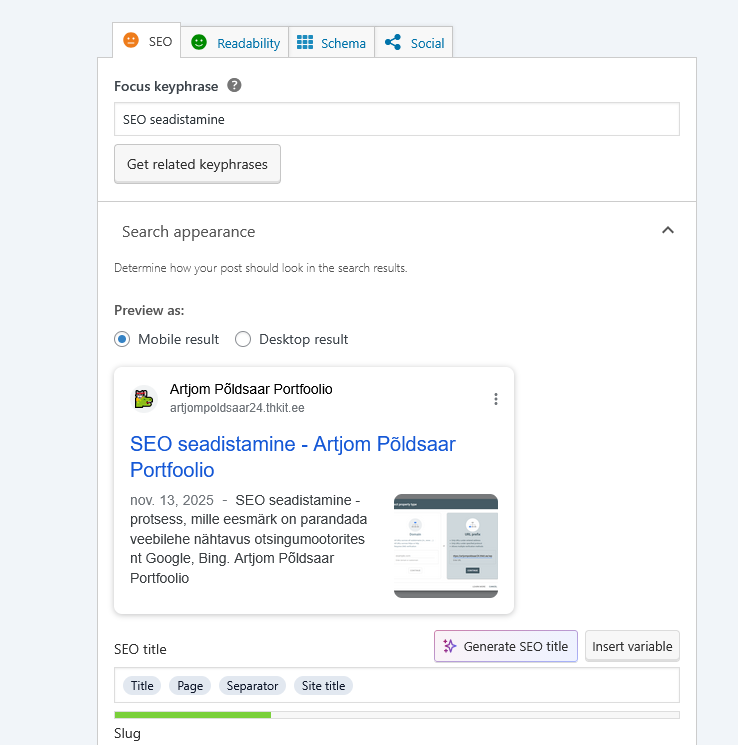Click the Separator variable tag in SEO title
The height and width of the screenshot is (745, 738).
click(x=253, y=686)
